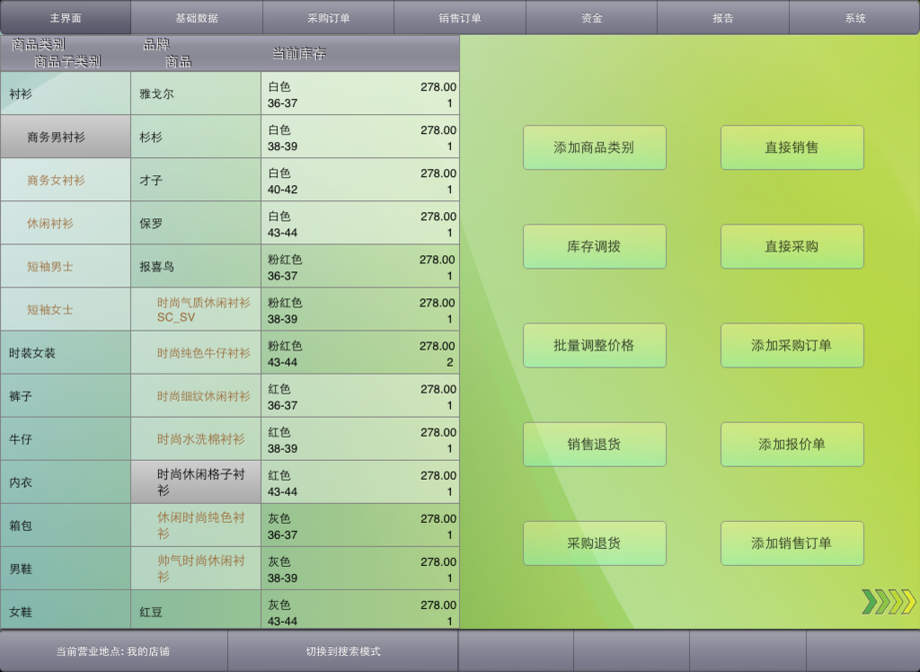Viewport: 920px width, 672px height.
Task: Switch to the 采购订单 tab
Action: [x=328, y=18]
